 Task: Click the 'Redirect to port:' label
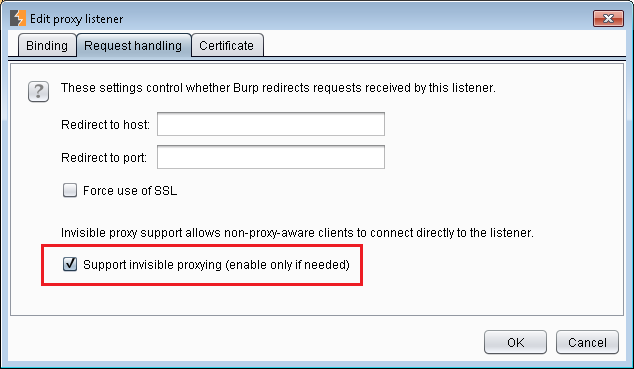pyautogui.click(x=104, y=157)
